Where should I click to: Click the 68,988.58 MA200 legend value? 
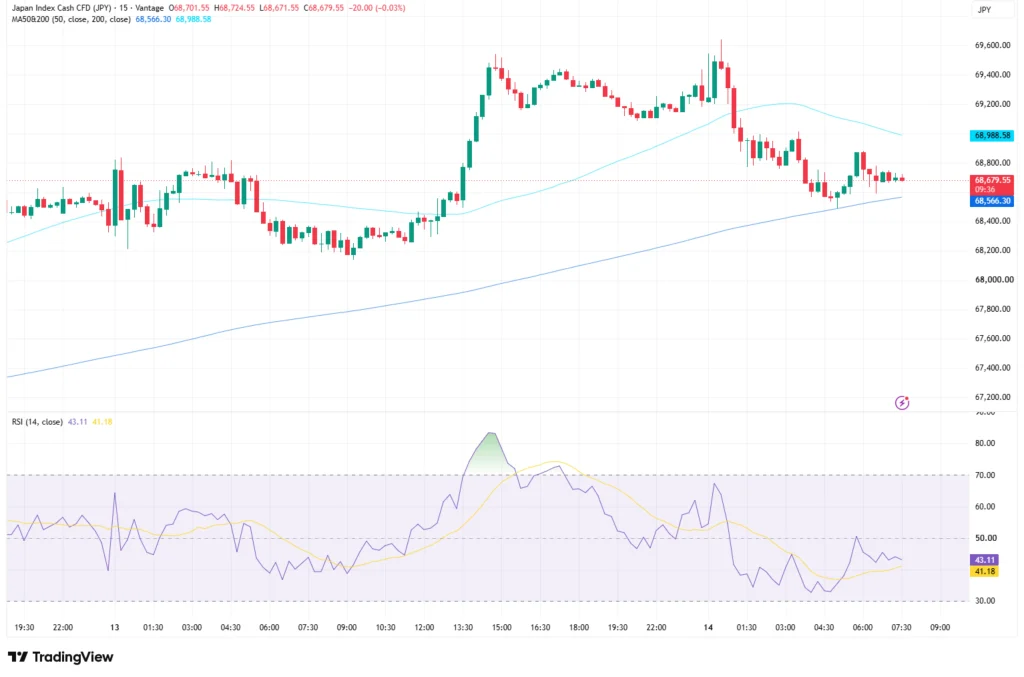[x=193, y=20]
